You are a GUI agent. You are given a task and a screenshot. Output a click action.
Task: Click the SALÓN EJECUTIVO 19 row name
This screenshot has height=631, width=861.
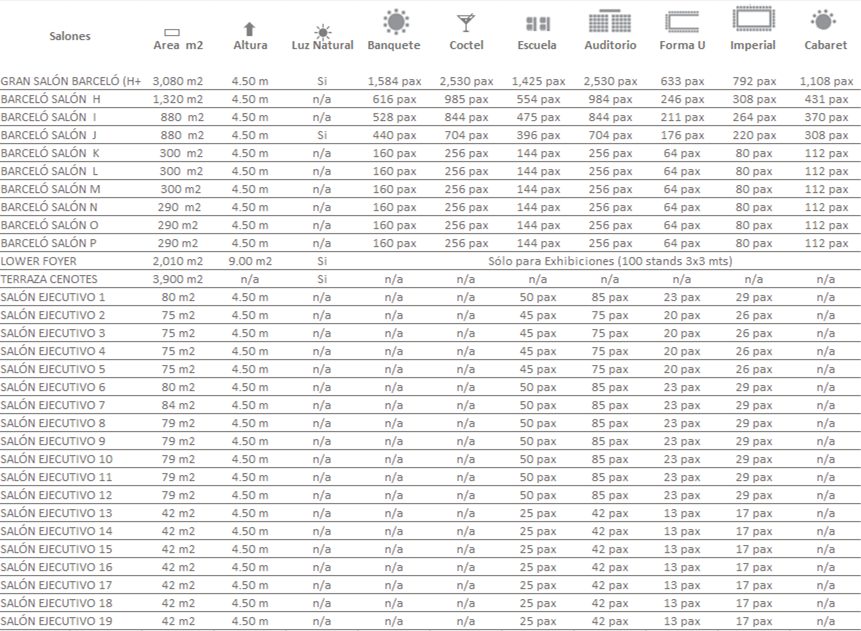(56, 622)
